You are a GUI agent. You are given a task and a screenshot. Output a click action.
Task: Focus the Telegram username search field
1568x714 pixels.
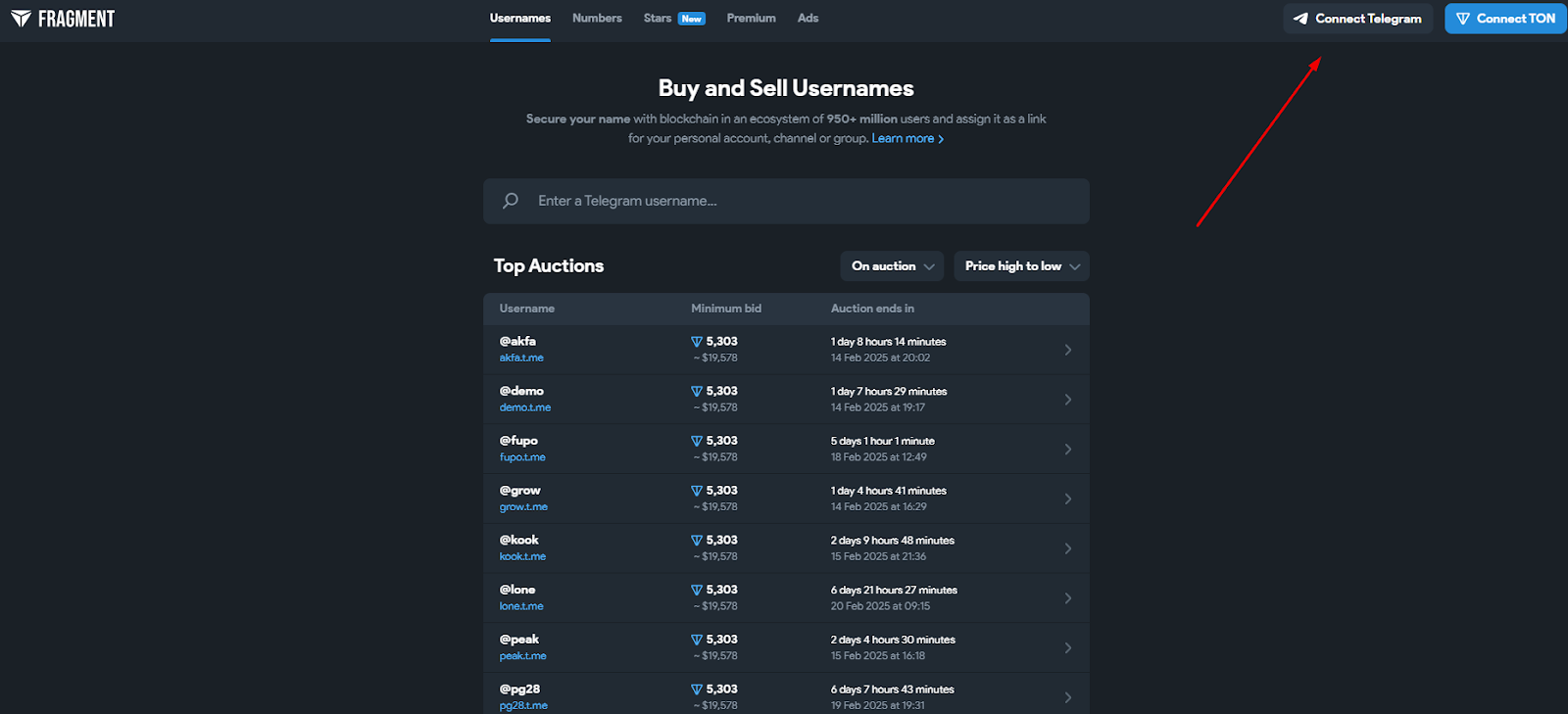[x=786, y=201]
